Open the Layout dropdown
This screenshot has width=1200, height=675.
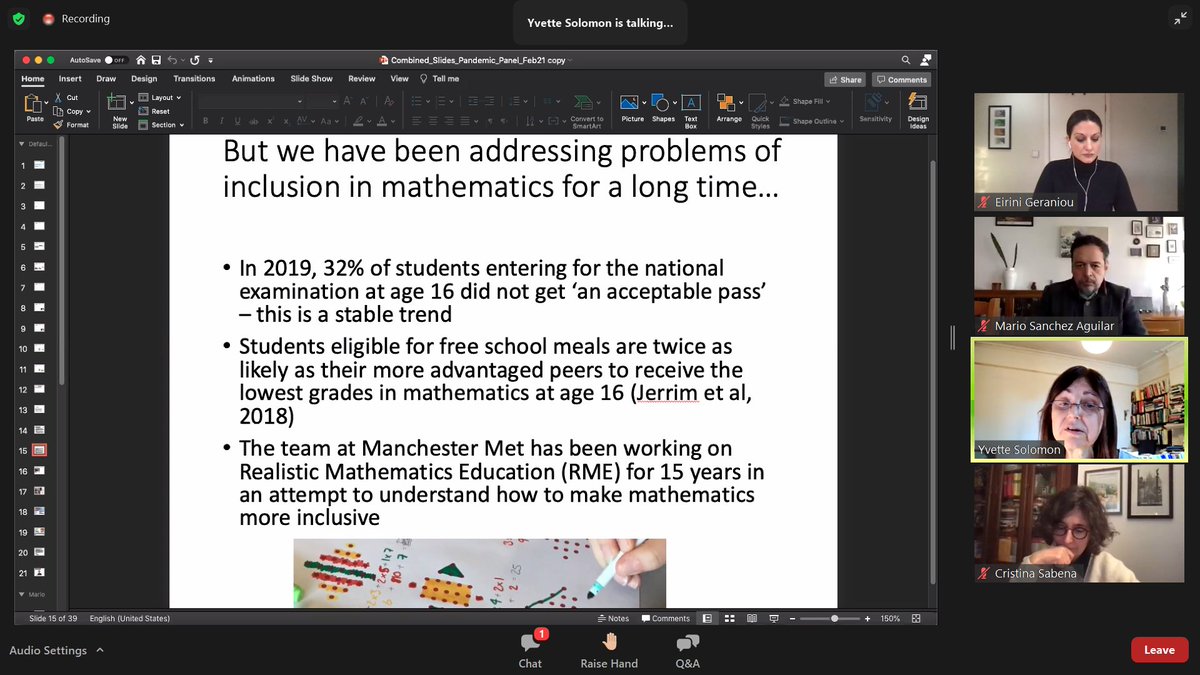(x=160, y=98)
